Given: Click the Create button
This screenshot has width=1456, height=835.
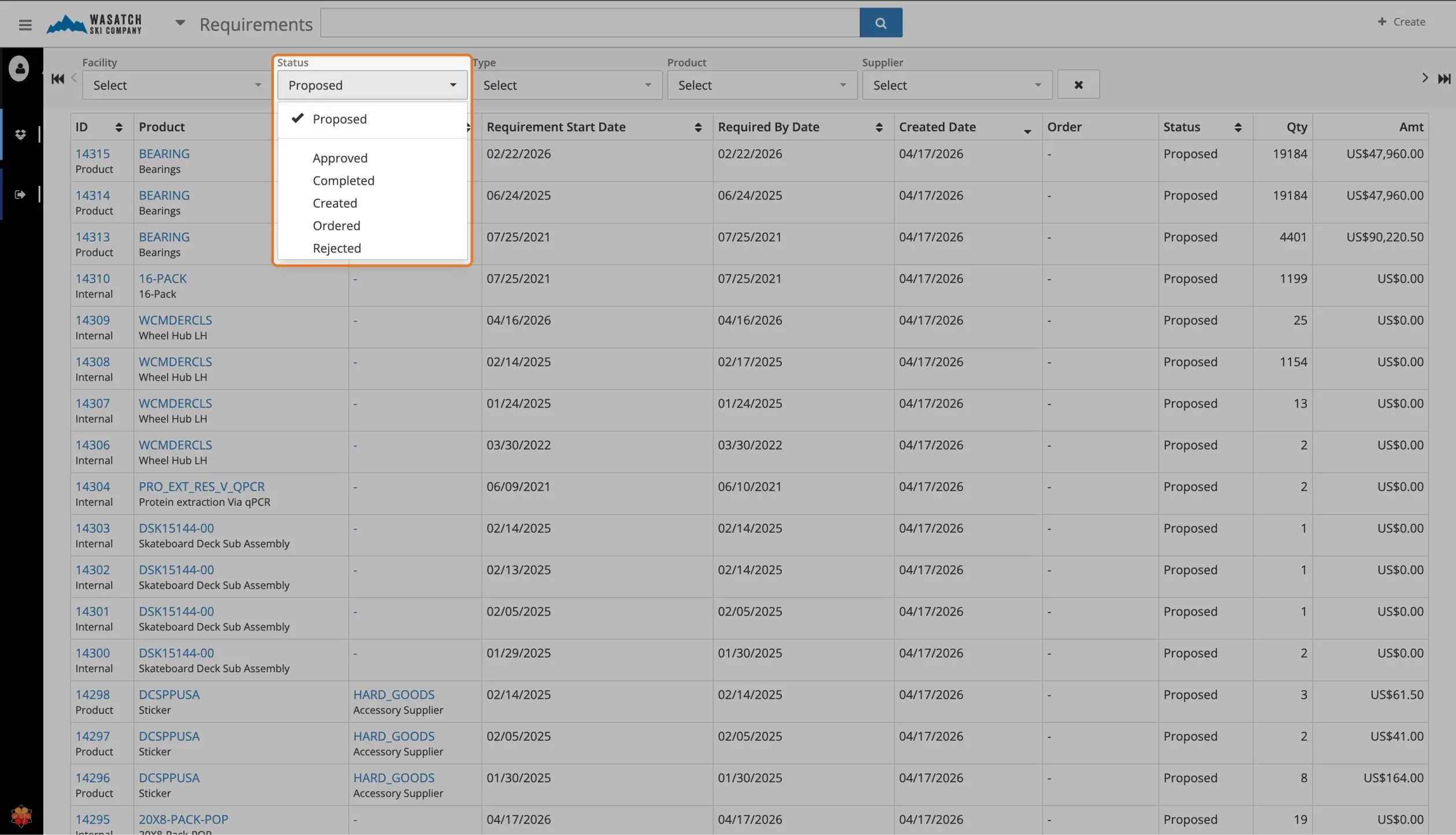Looking at the screenshot, I should pos(1401,22).
